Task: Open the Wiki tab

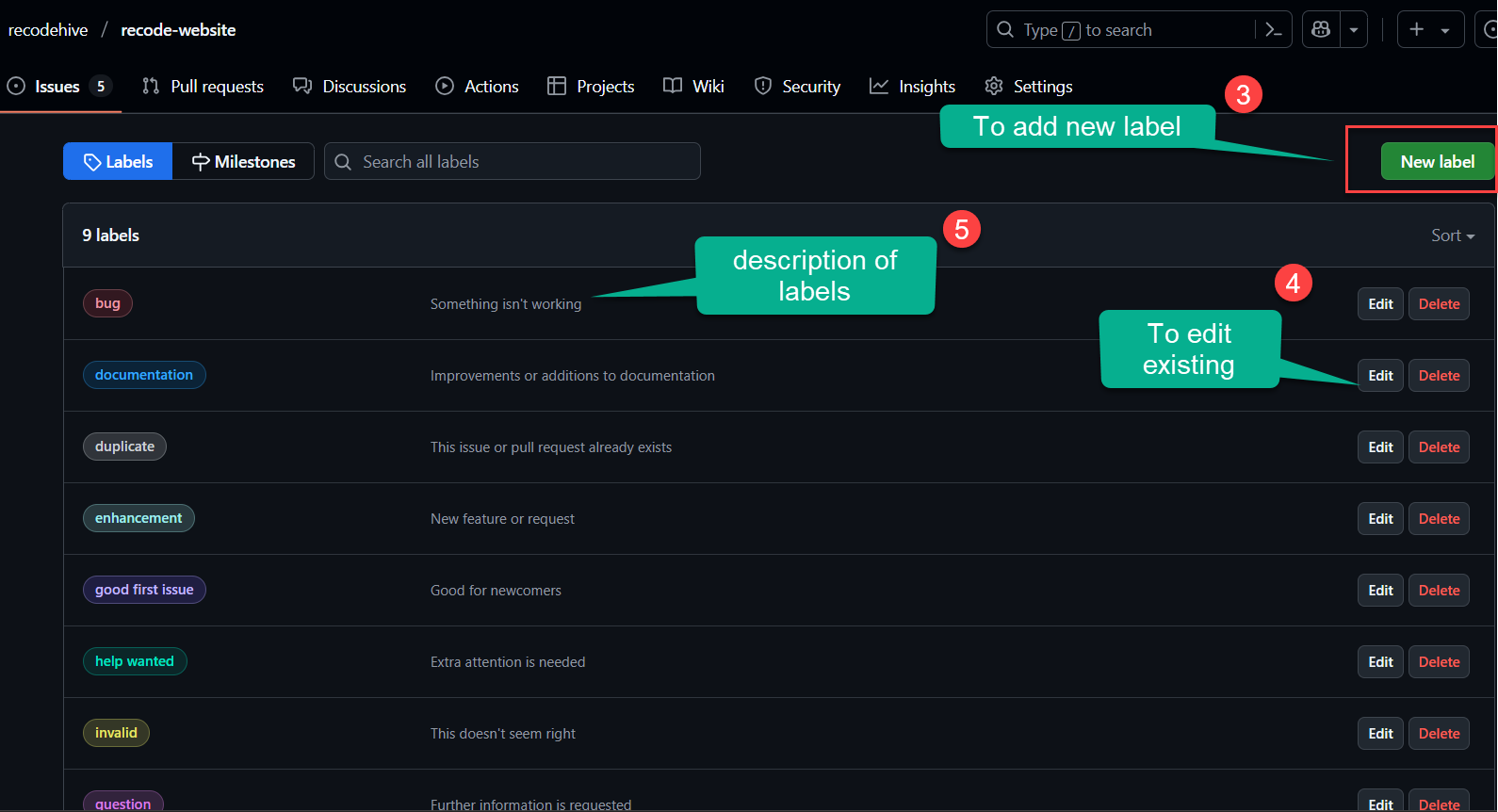Action: pos(693,87)
